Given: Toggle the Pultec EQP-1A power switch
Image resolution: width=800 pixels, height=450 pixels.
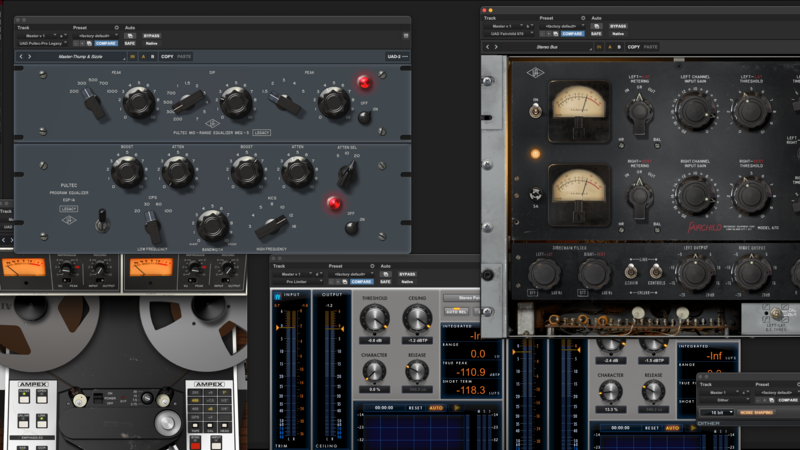Looking at the screenshot, I should (352, 227).
